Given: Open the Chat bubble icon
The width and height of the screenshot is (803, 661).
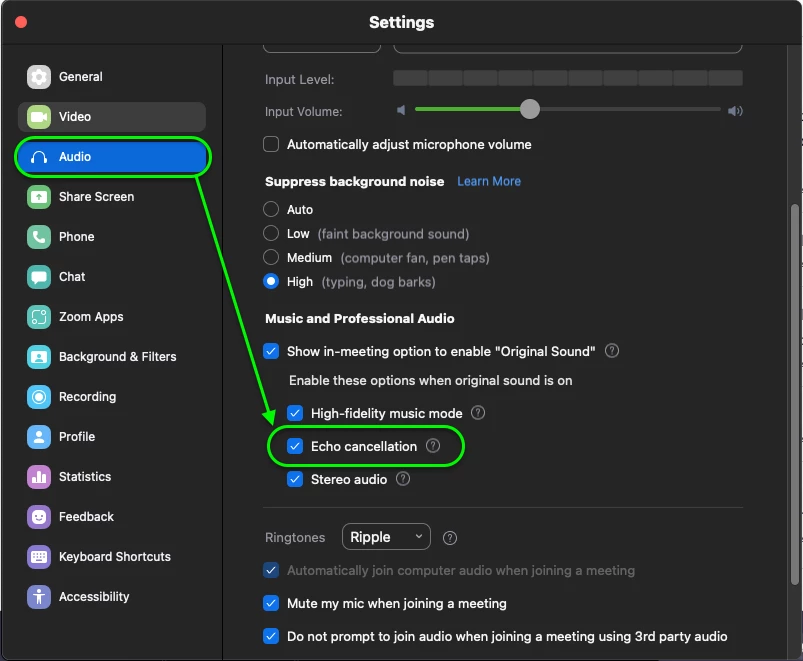Looking at the screenshot, I should [x=39, y=276].
